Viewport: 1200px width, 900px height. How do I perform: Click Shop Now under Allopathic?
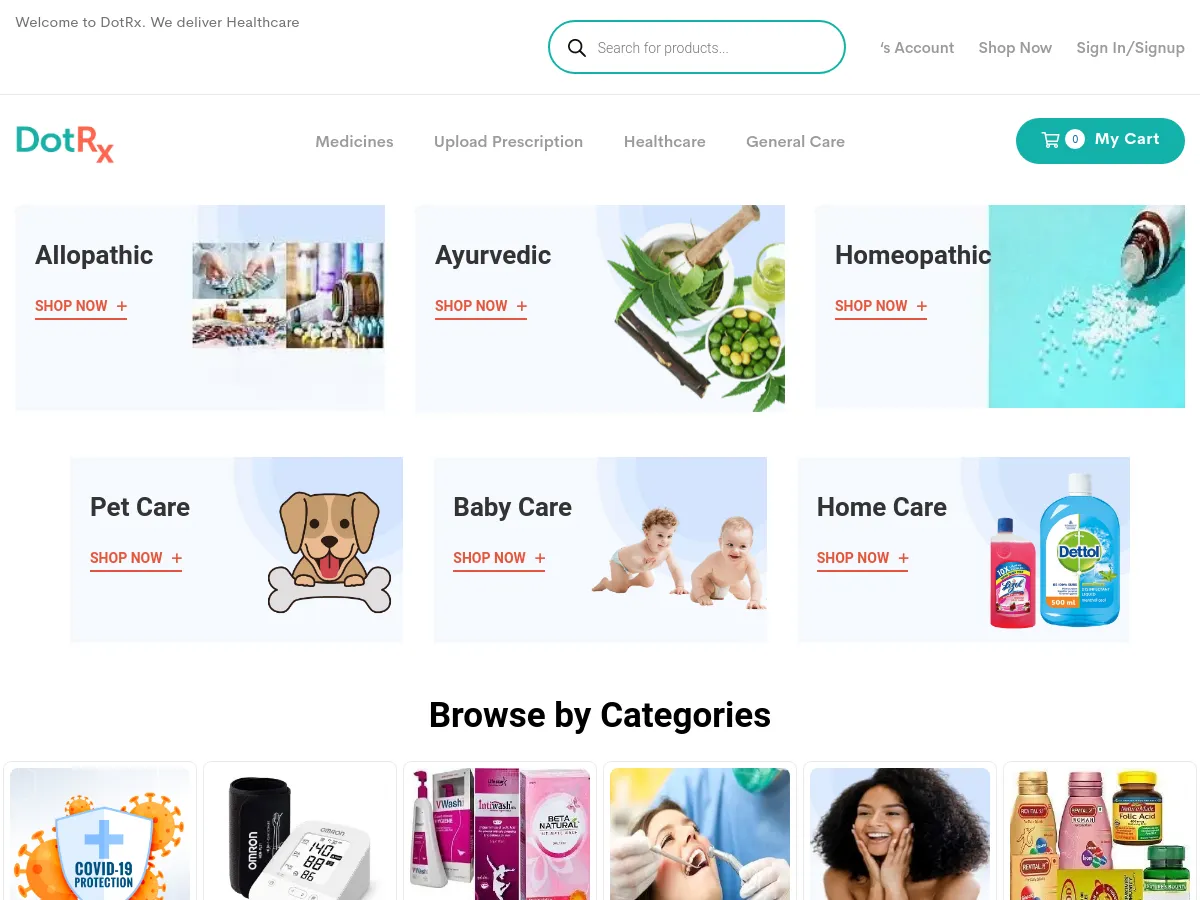click(x=81, y=307)
